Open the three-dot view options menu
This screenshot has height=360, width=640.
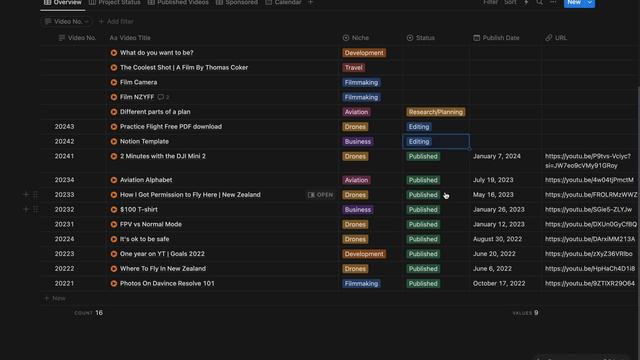[x=553, y=2]
